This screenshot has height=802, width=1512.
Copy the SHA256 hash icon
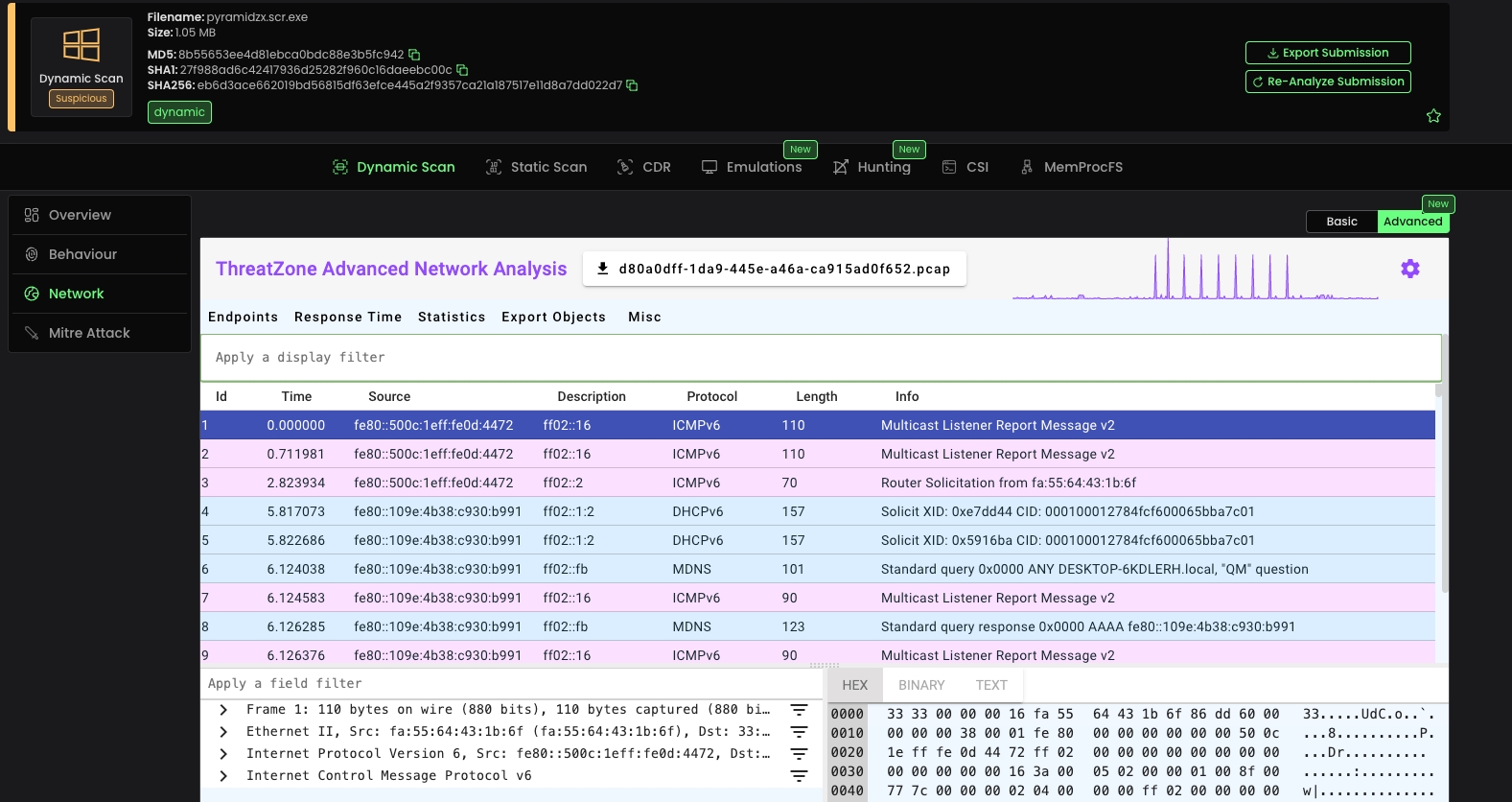coord(632,85)
